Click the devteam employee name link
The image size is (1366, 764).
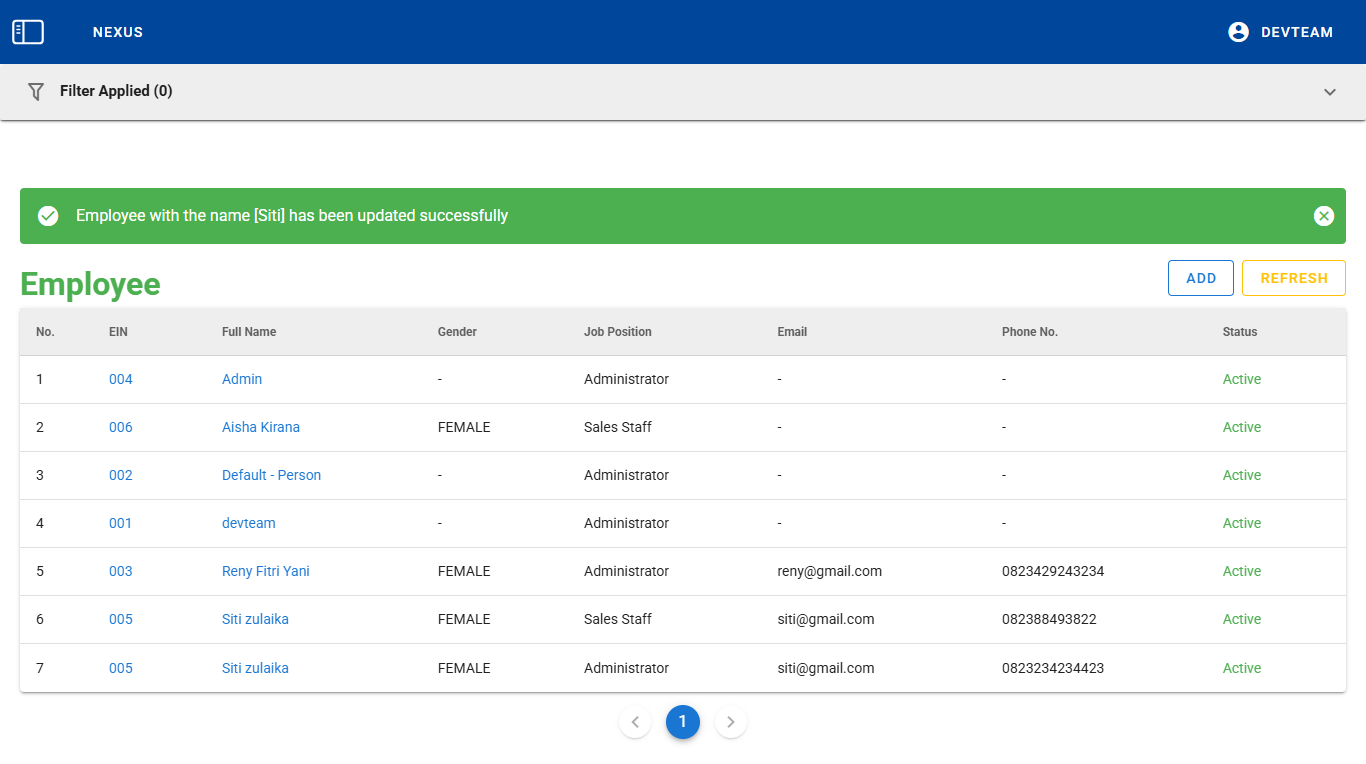pos(248,523)
